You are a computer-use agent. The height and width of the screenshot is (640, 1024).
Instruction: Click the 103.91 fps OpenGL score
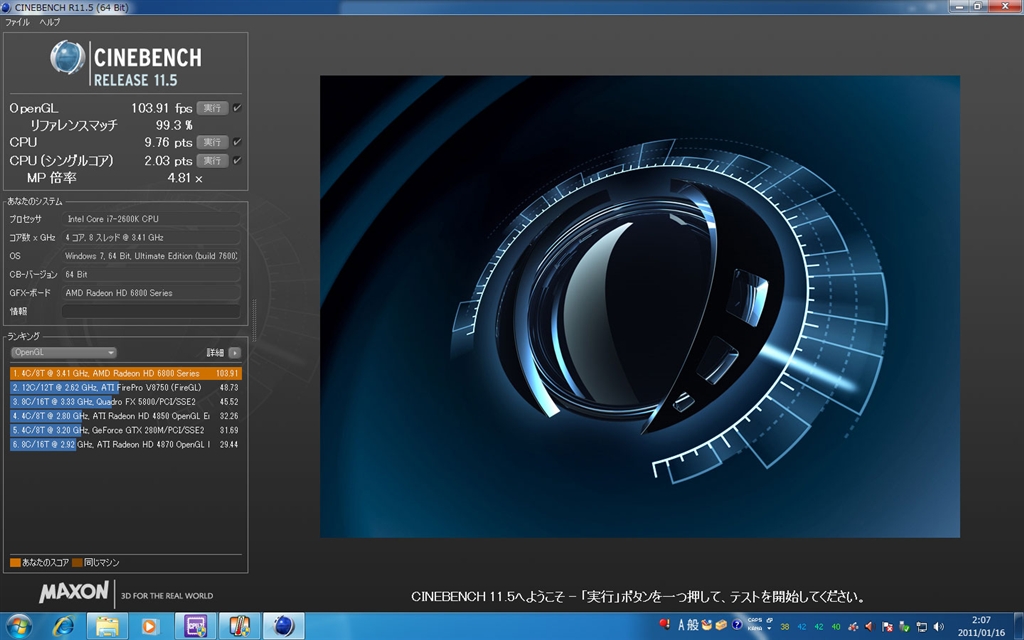[161, 108]
